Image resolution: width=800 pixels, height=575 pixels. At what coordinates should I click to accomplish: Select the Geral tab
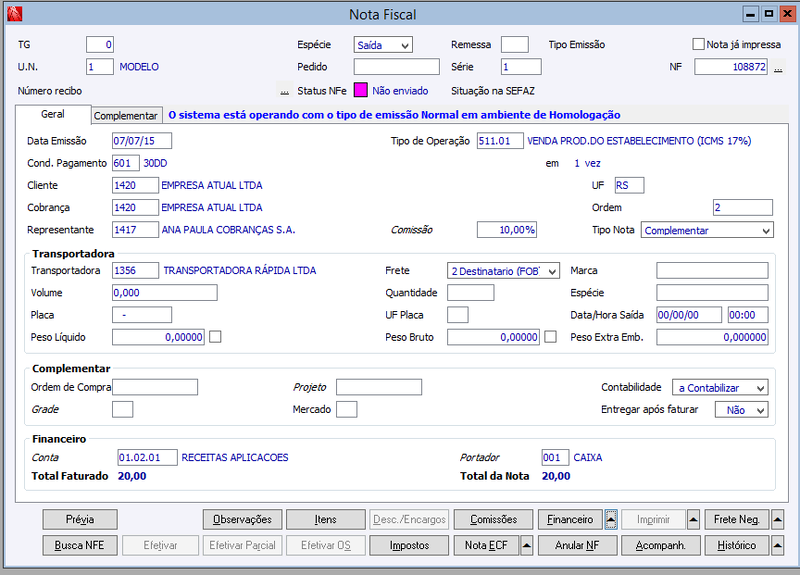pos(53,114)
